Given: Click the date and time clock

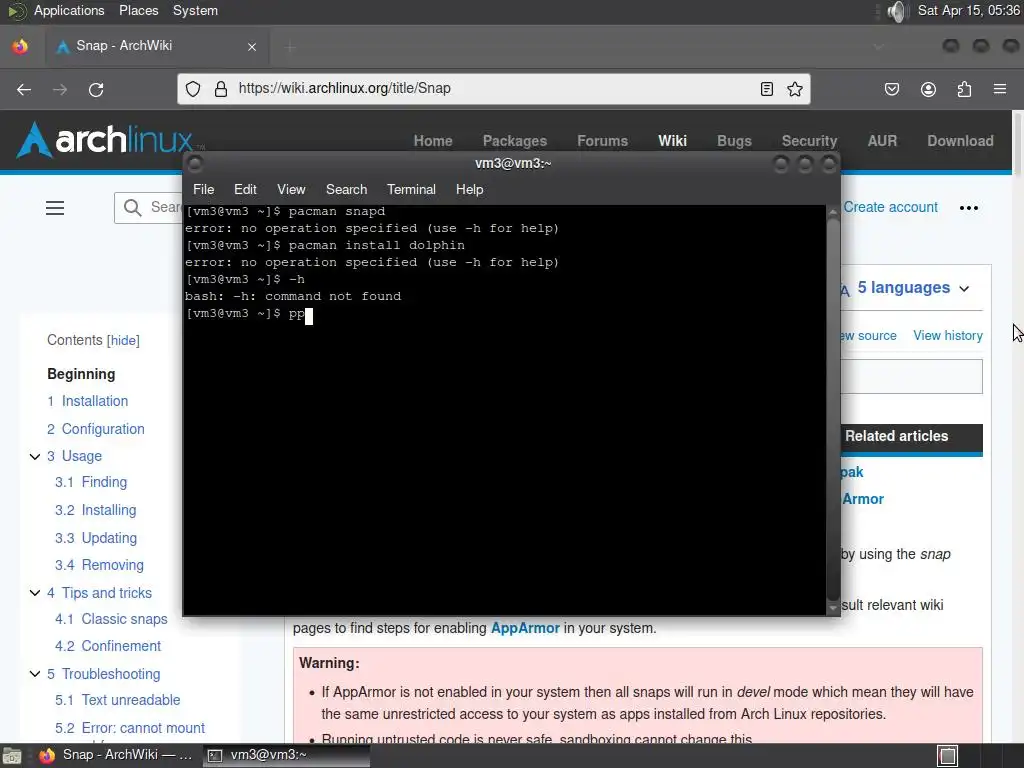Looking at the screenshot, I should [x=968, y=10].
